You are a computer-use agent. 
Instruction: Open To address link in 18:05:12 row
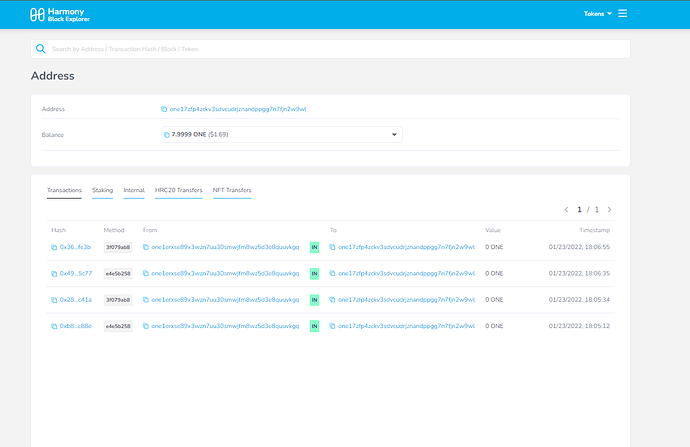[x=407, y=326]
